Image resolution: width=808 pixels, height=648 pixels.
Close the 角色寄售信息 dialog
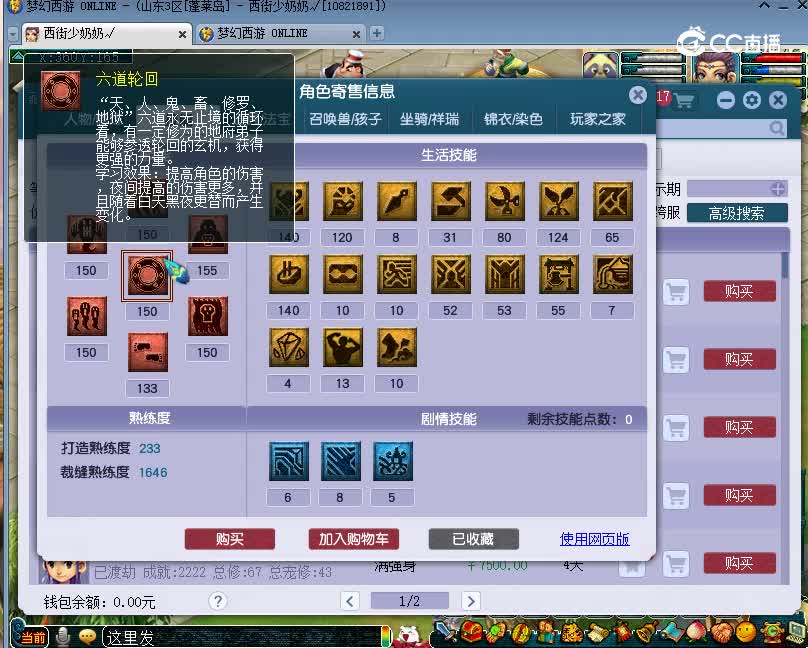click(x=638, y=95)
